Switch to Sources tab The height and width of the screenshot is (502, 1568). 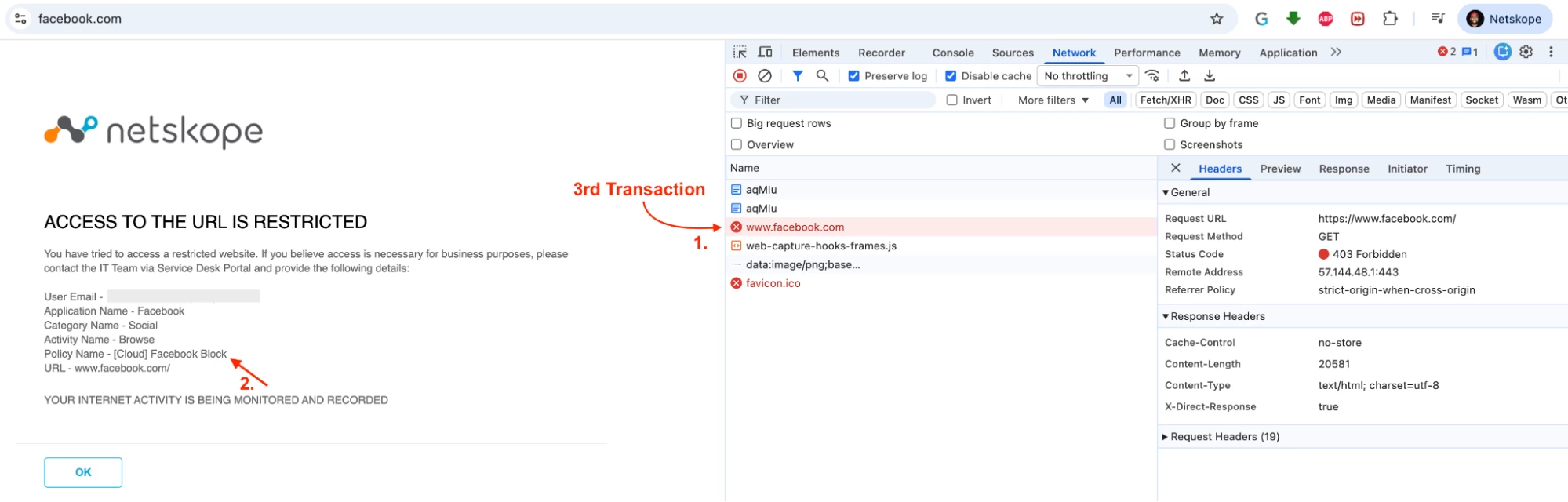tap(1013, 53)
